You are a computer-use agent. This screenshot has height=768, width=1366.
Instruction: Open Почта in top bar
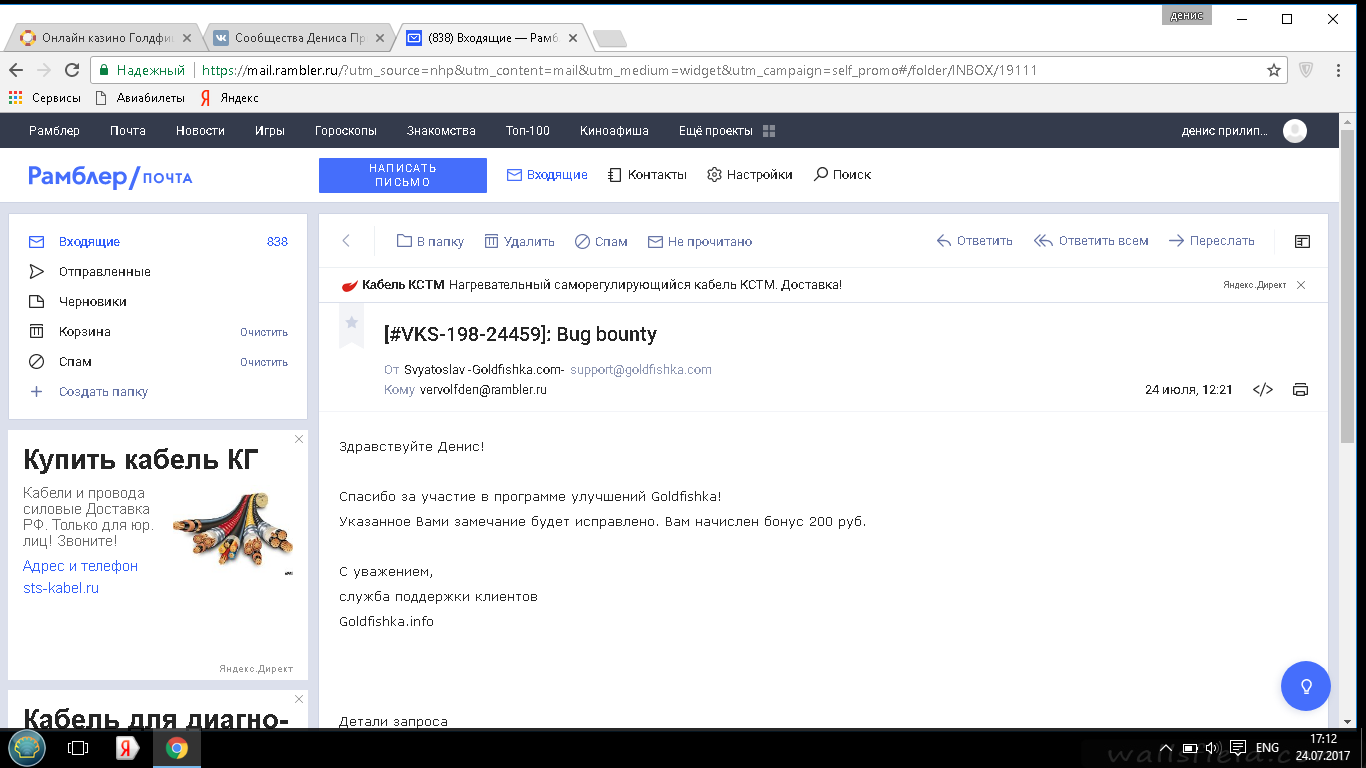coord(128,131)
